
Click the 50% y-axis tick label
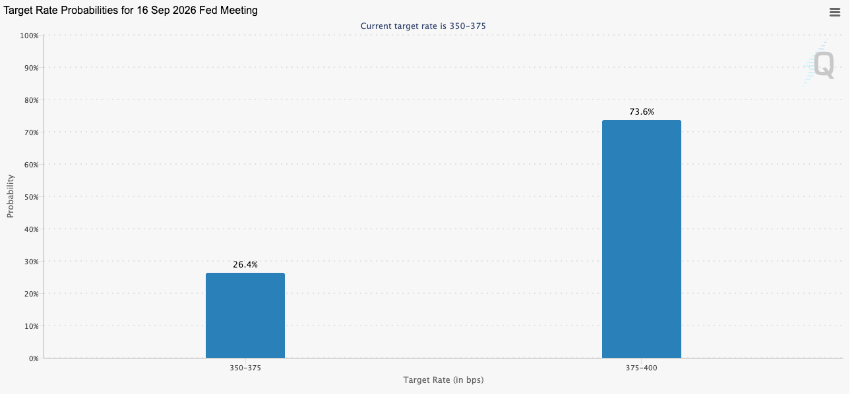(x=31, y=197)
